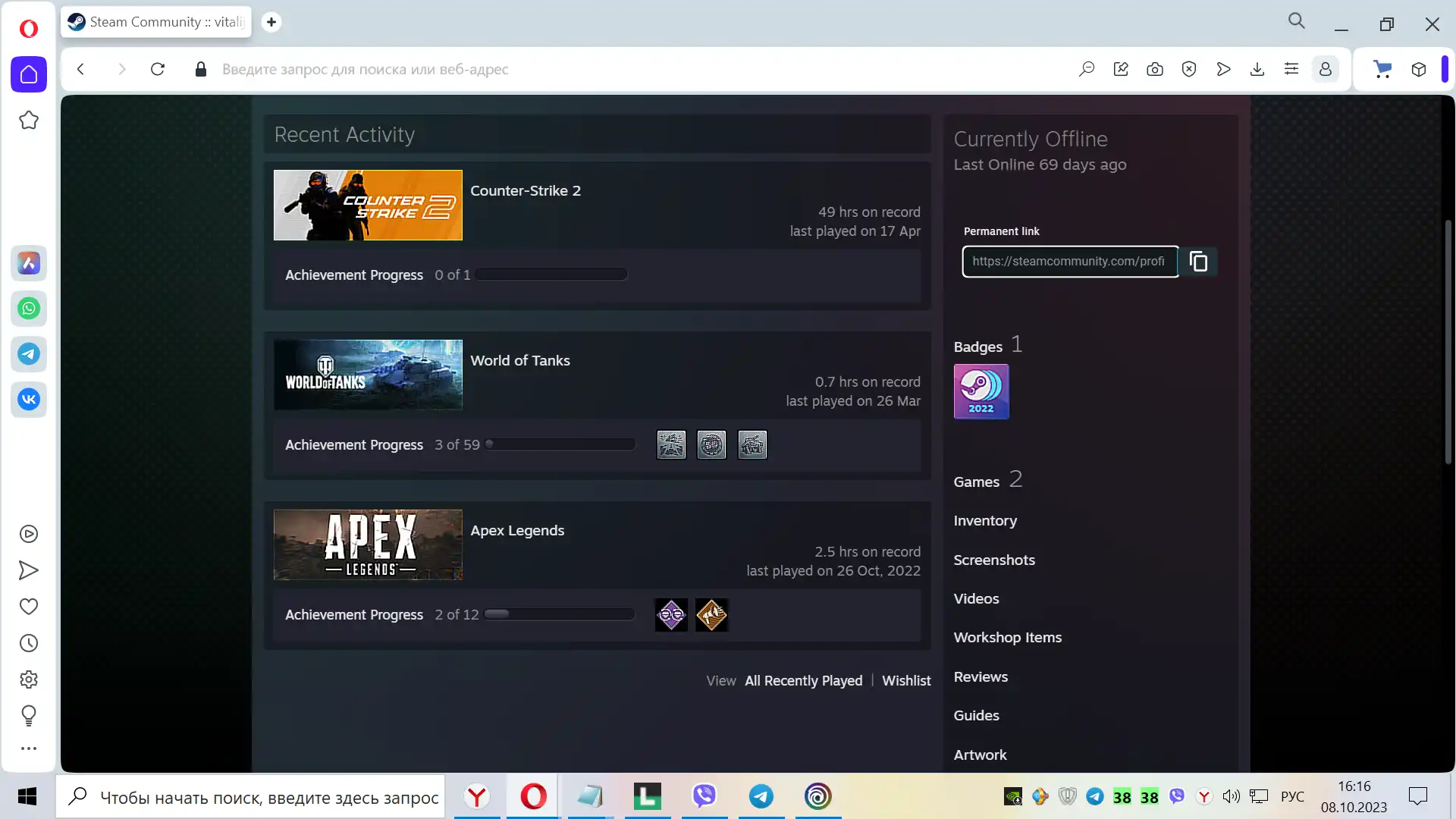Select the Steam Community tab

(157, 22)
